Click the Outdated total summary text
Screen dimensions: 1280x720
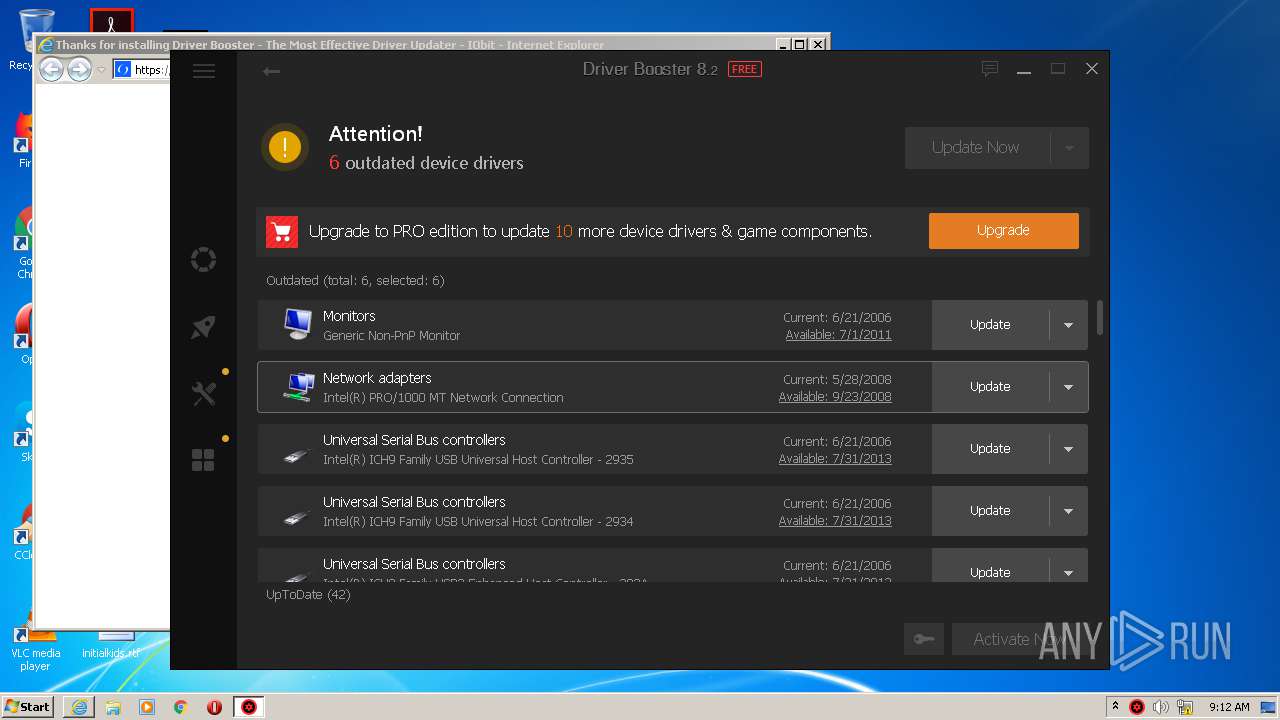(x=355, y=281)
